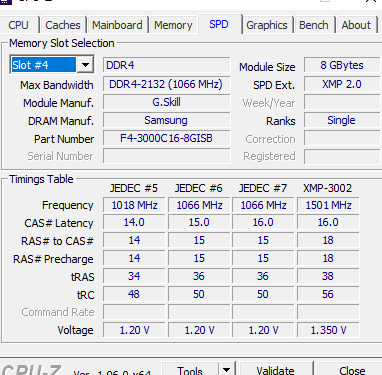Click the JEDEC #5 column header
Image resolution: width=382 pixels, height=375 pixels.
[x=134, y=188]
